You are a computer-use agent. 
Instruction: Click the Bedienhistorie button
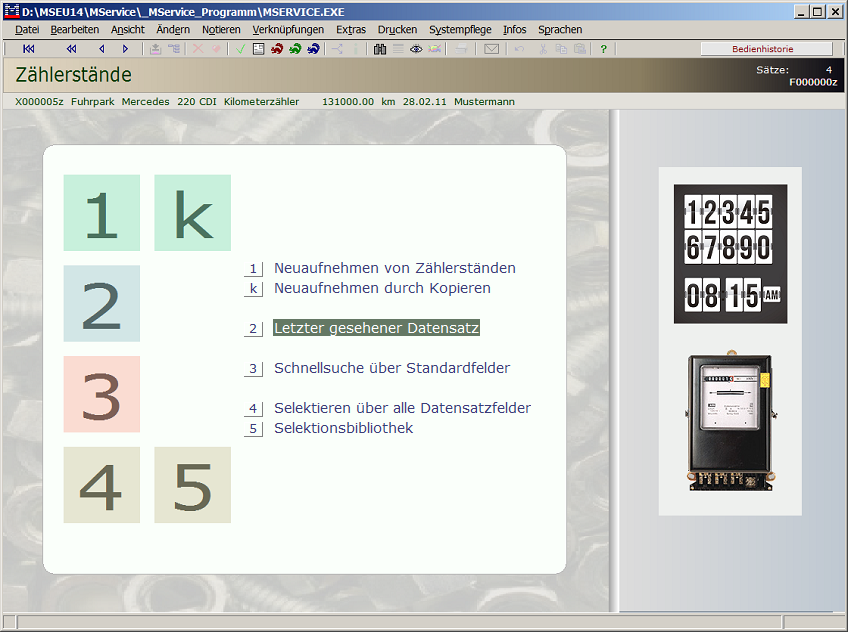(x=766, y=49)
